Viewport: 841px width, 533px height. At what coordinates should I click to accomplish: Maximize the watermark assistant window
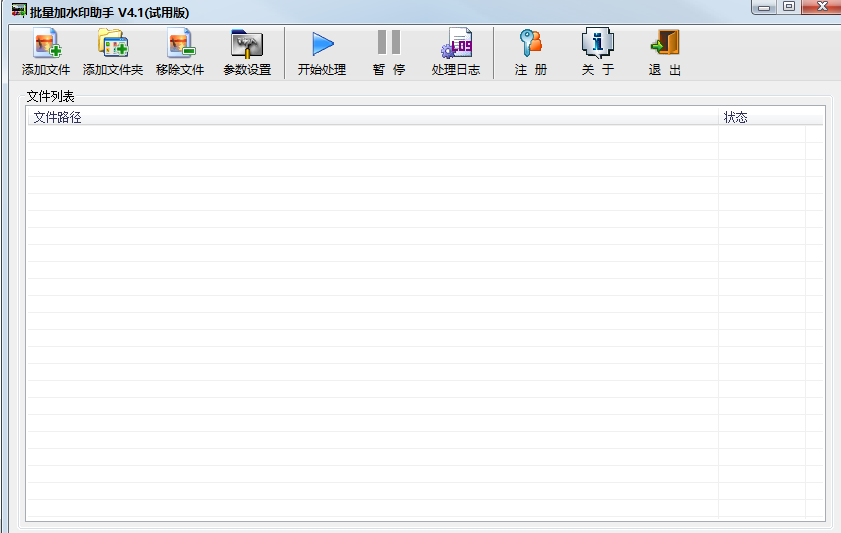[789, 7]
